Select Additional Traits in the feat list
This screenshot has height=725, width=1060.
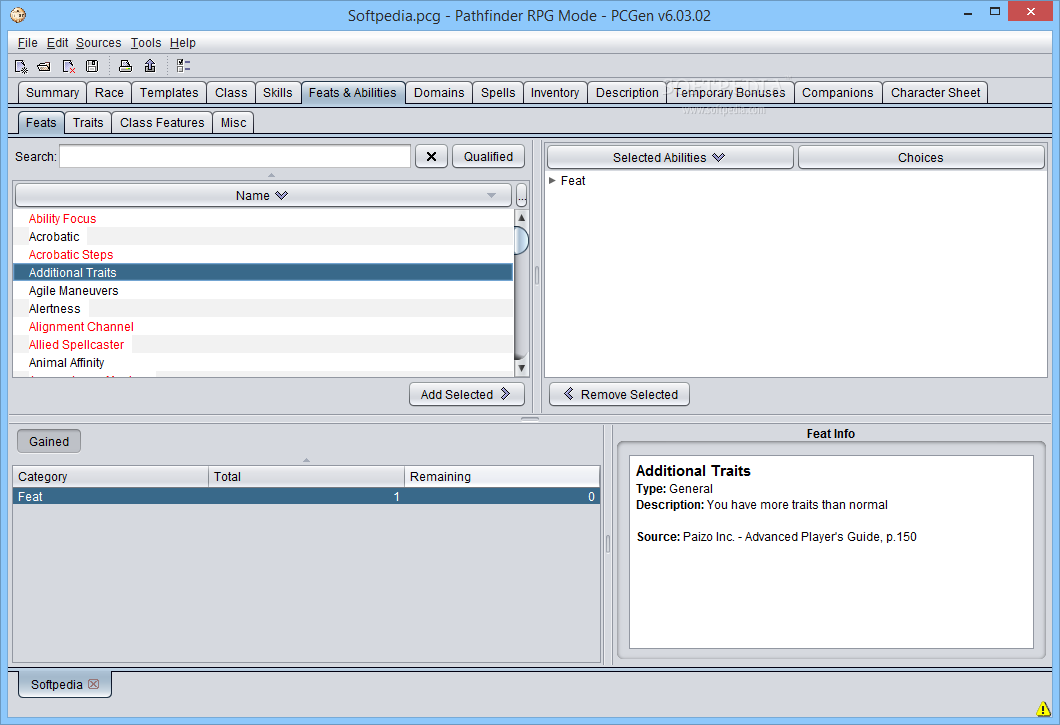pyautogui.click(x=262, y=273)
